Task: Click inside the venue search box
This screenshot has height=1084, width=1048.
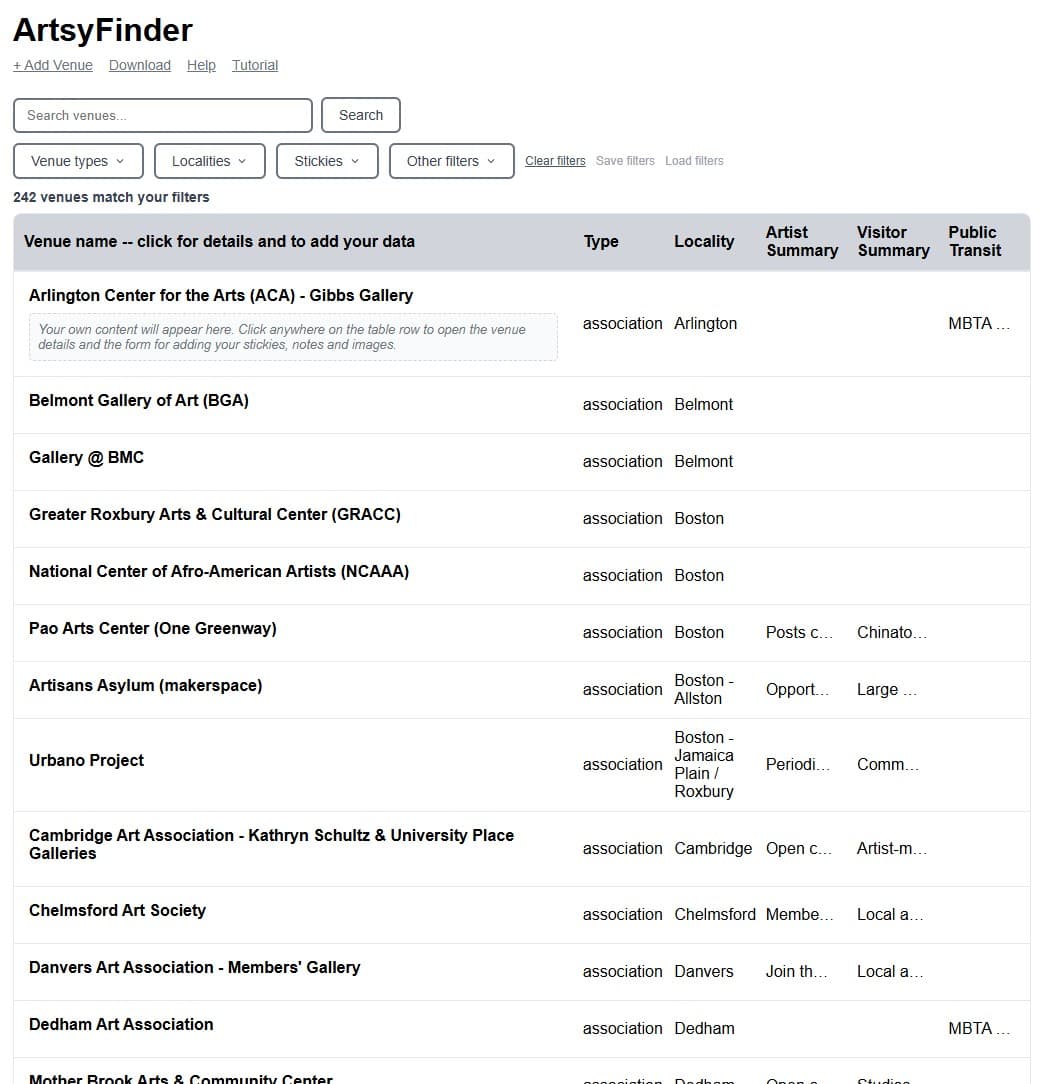Action: (162, 114)
